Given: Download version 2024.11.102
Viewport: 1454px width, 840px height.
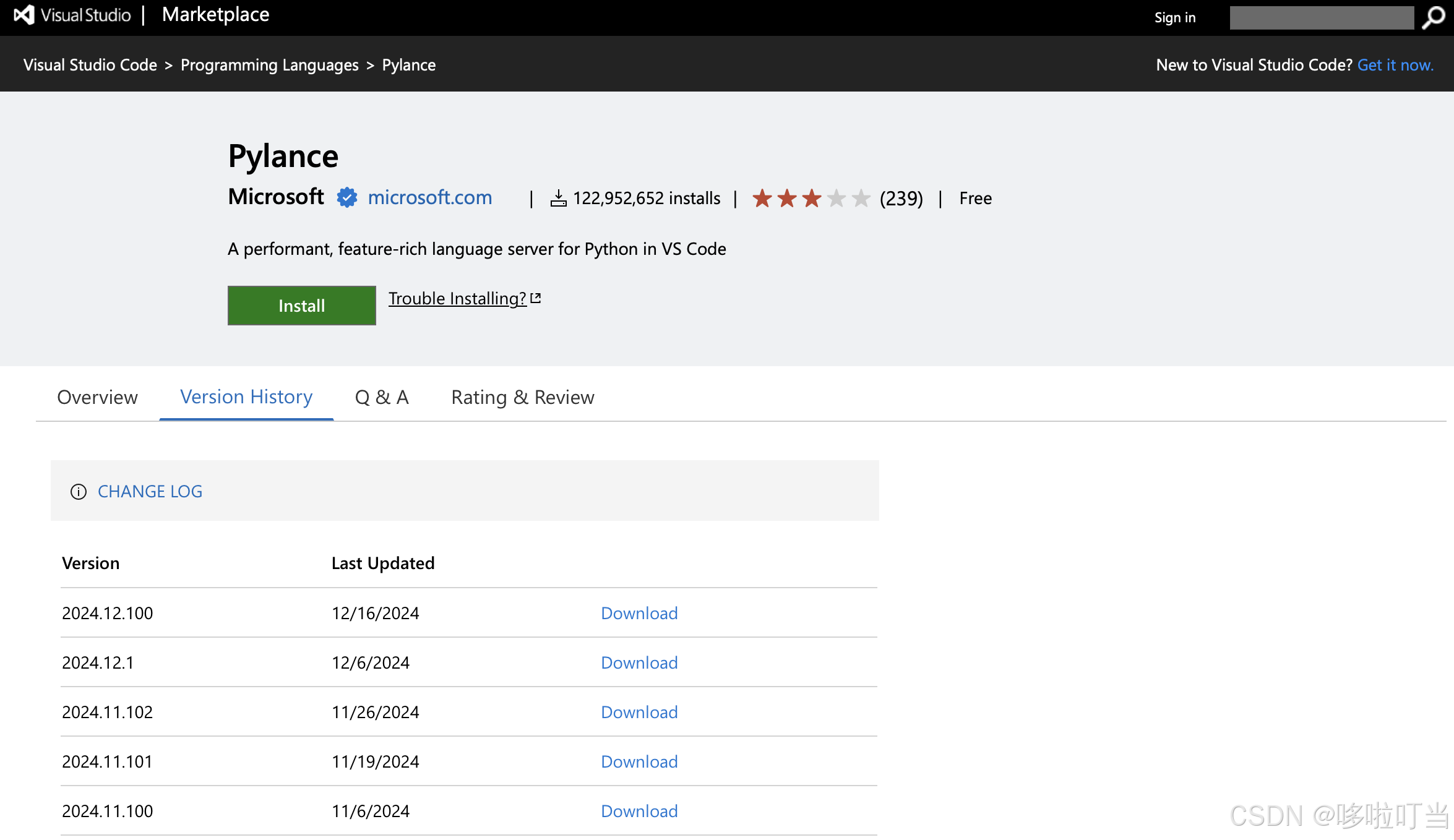Looking at the screenshot, I should pyautogui.click(x=639, y=713).
